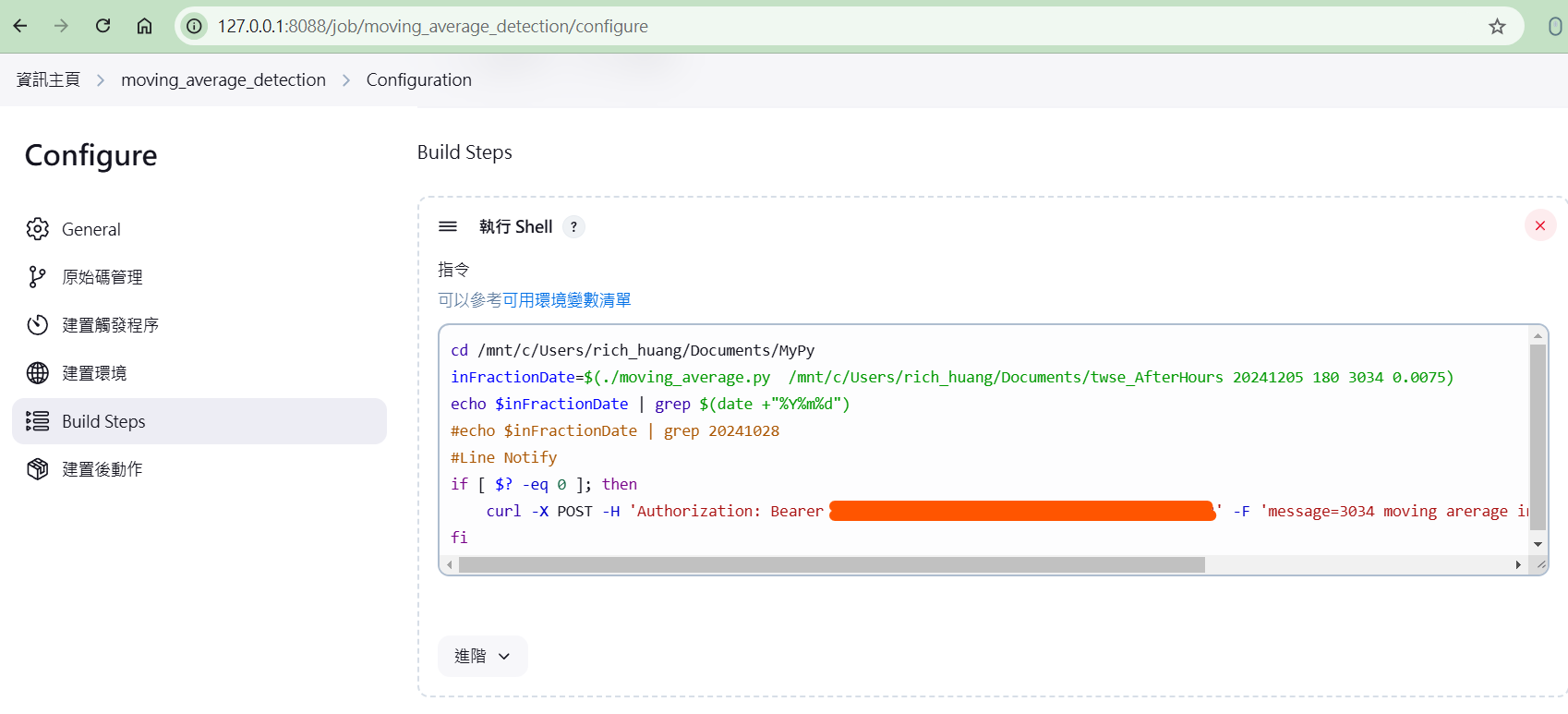Click the 建置環境 globe icon
Image resolution: width=1568 pixels, height=714 pixels.
click(38, 373)
